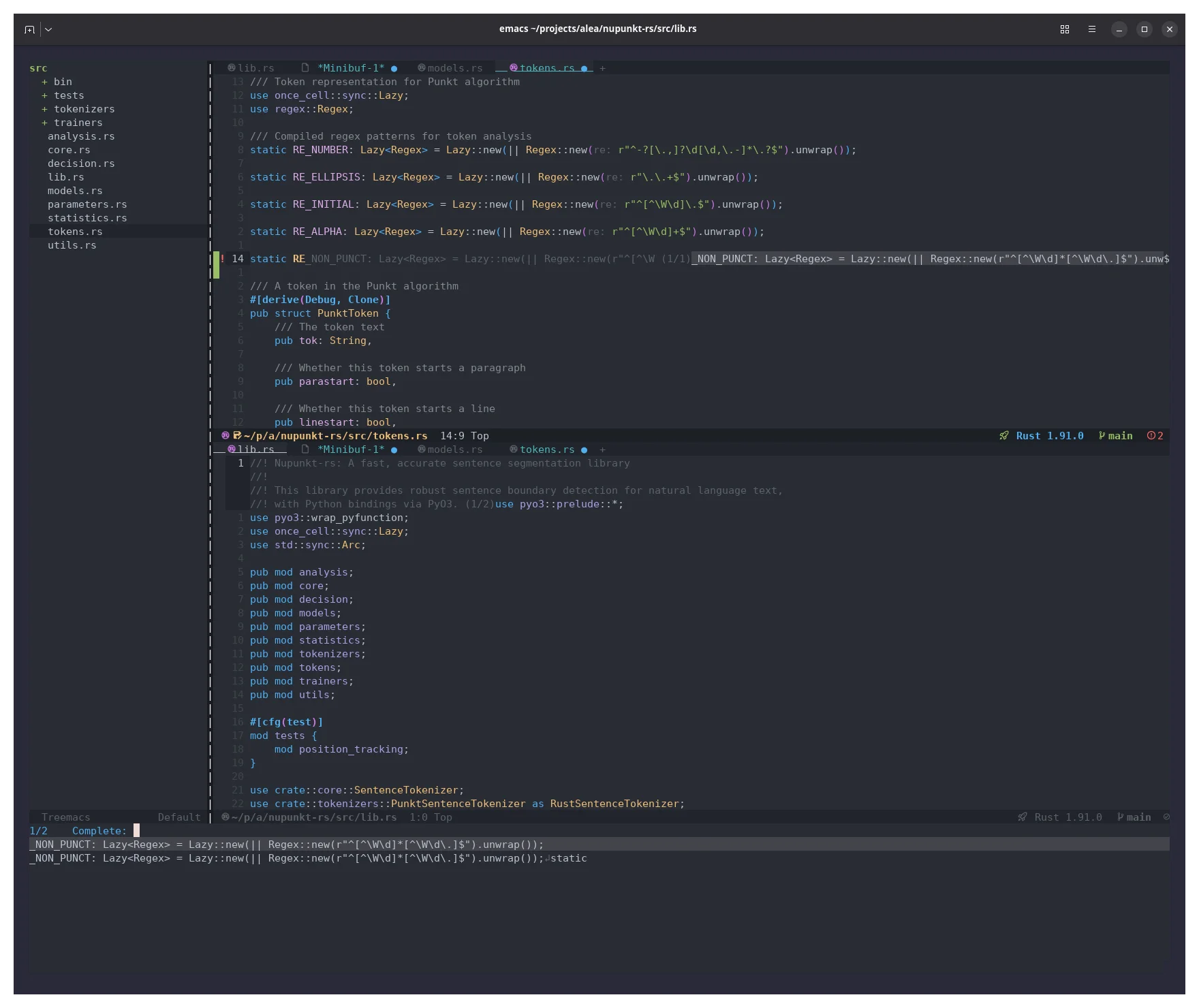This screenshot has height=1008, width=1199.
Task: Switch to *Minibuf-1* tab in lower pane
Action: tap(350, 450)
